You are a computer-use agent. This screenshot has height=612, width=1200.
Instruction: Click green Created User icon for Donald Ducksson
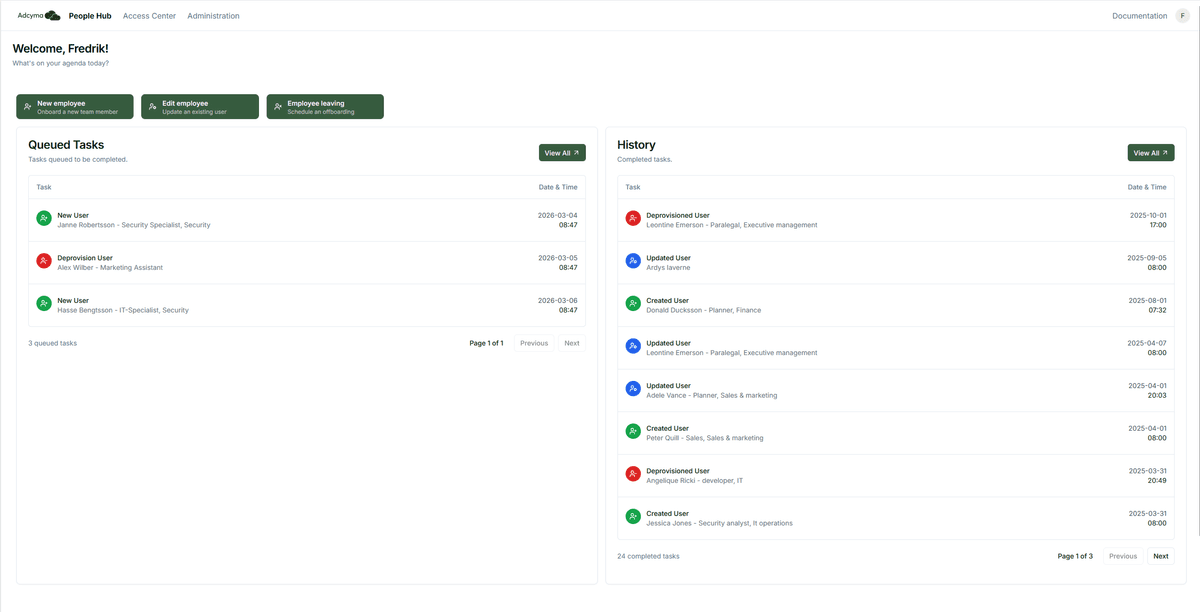point(632,305)
